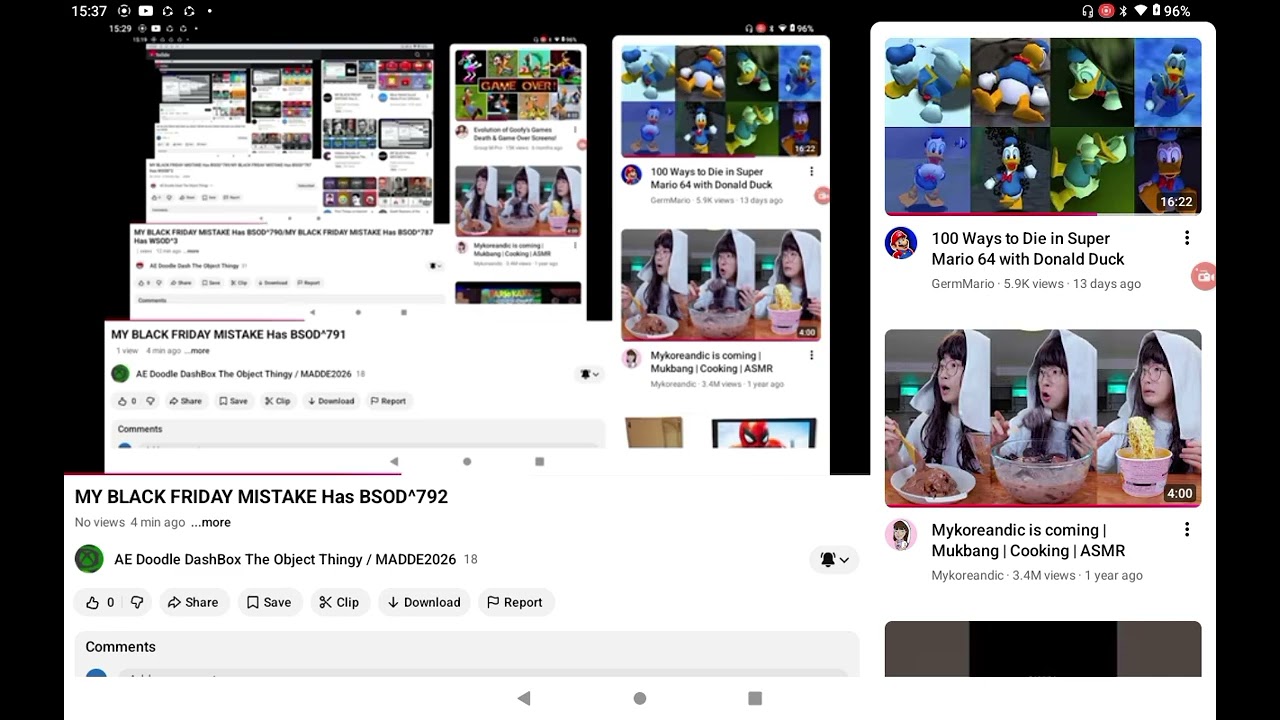
Task: Tap the Android back navigation button
Action: (x=523, y=698)
